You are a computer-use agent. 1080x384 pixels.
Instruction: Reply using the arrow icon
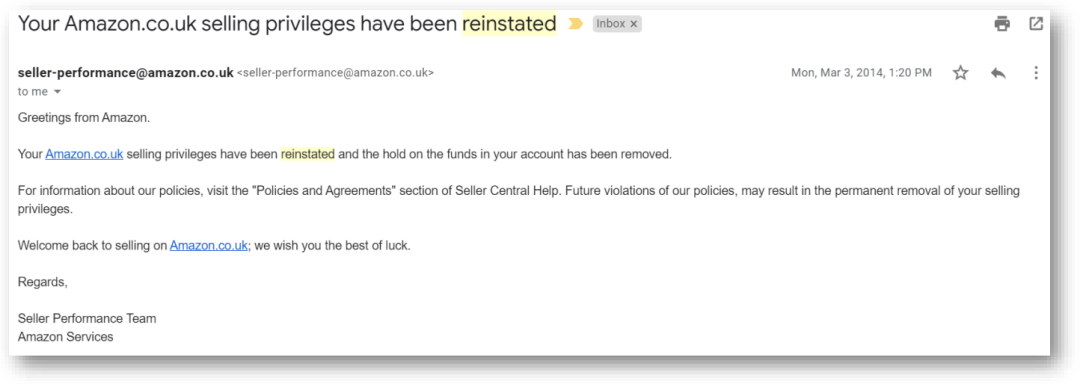tap(998, 73)
